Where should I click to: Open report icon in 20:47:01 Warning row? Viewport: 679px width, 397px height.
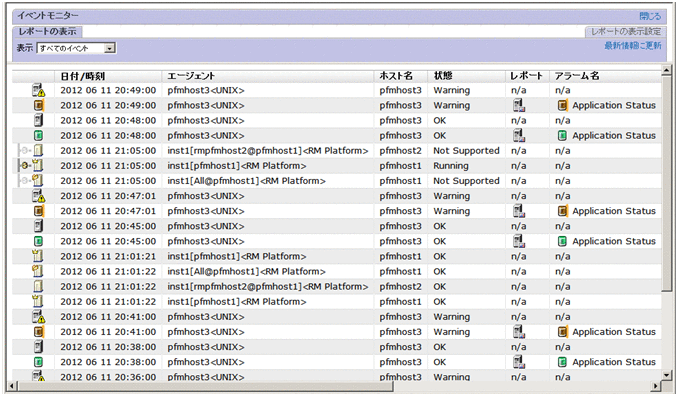pyautogui.click(x=519, y=211)
